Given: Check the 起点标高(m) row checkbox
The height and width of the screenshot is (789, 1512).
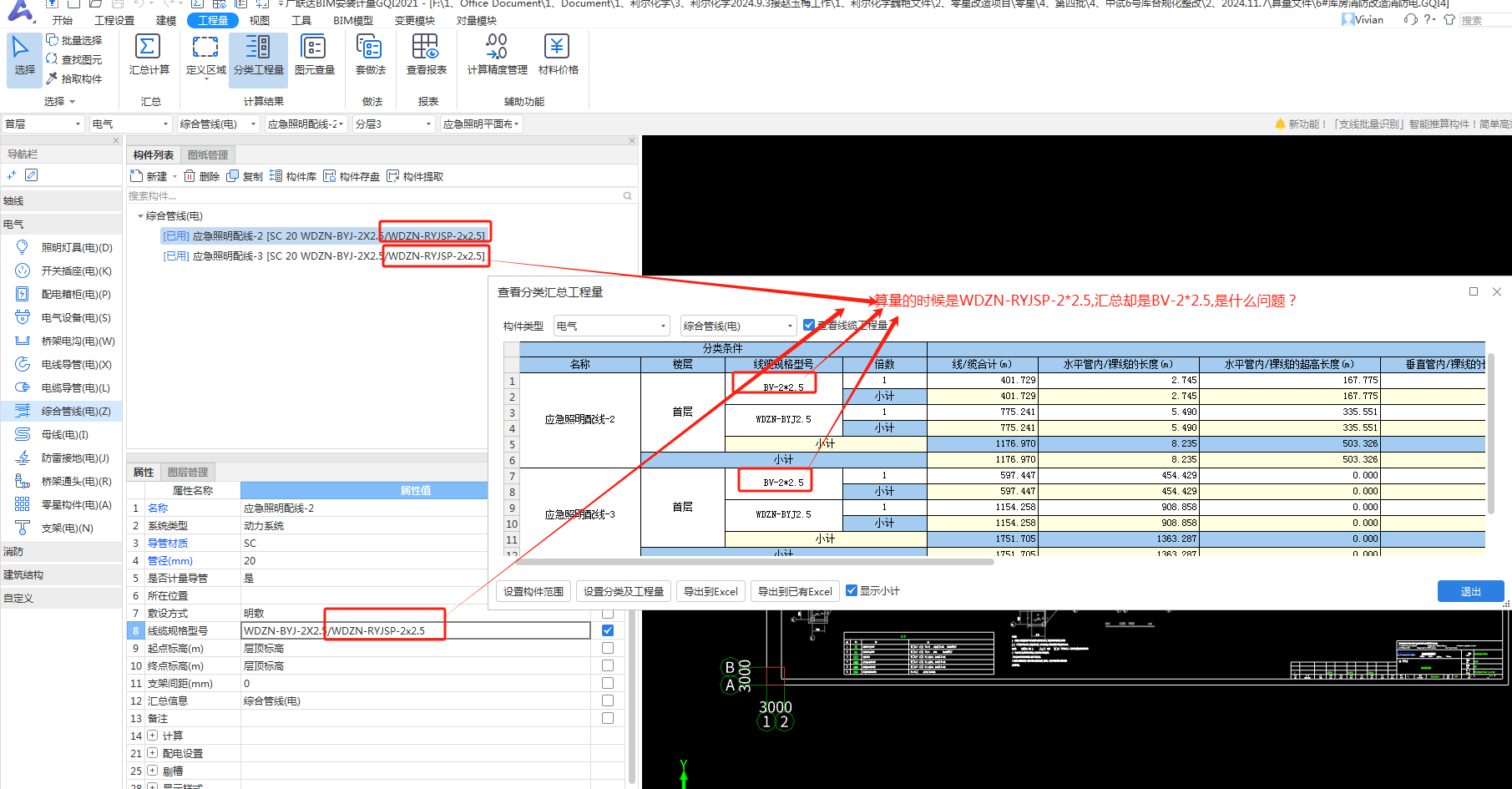Looking at the screenshot, I should 608,648.
